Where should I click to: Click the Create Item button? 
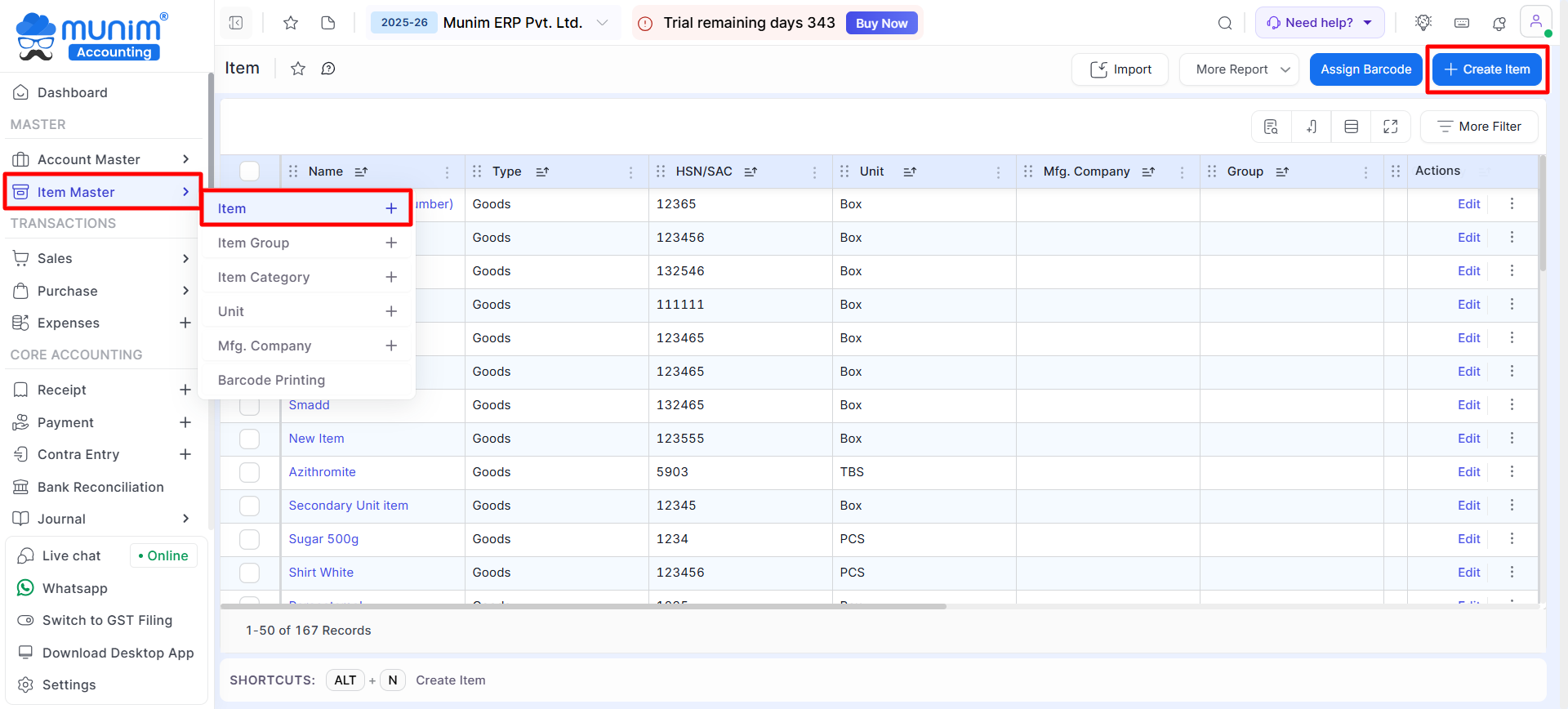point(1486,69)
